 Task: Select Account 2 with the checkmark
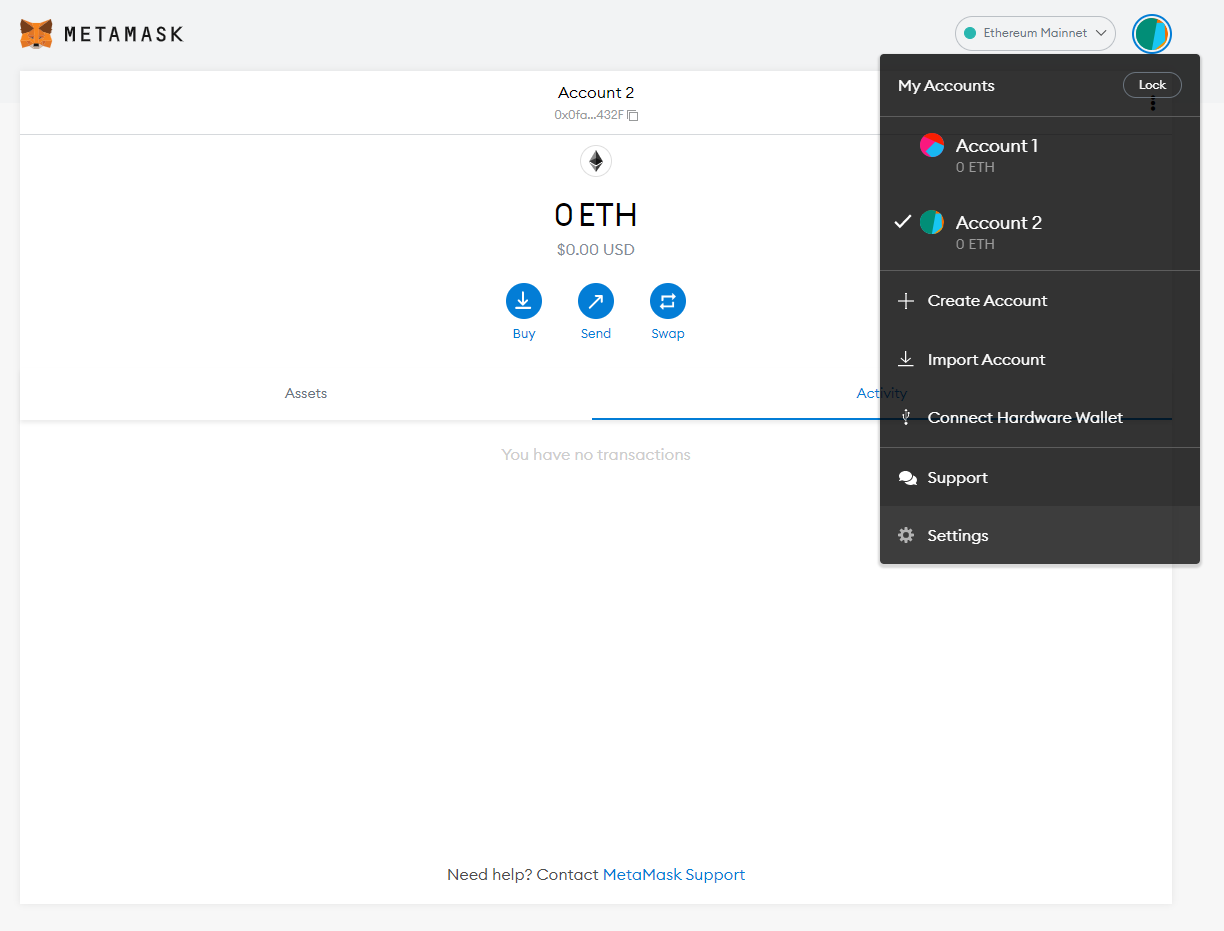pos(998,222)
